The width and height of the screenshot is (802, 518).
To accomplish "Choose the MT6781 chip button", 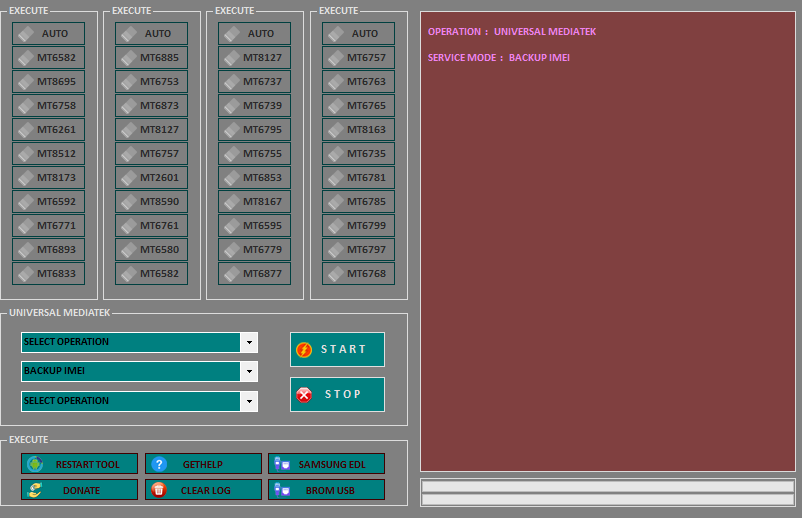I will coord(359,177).
